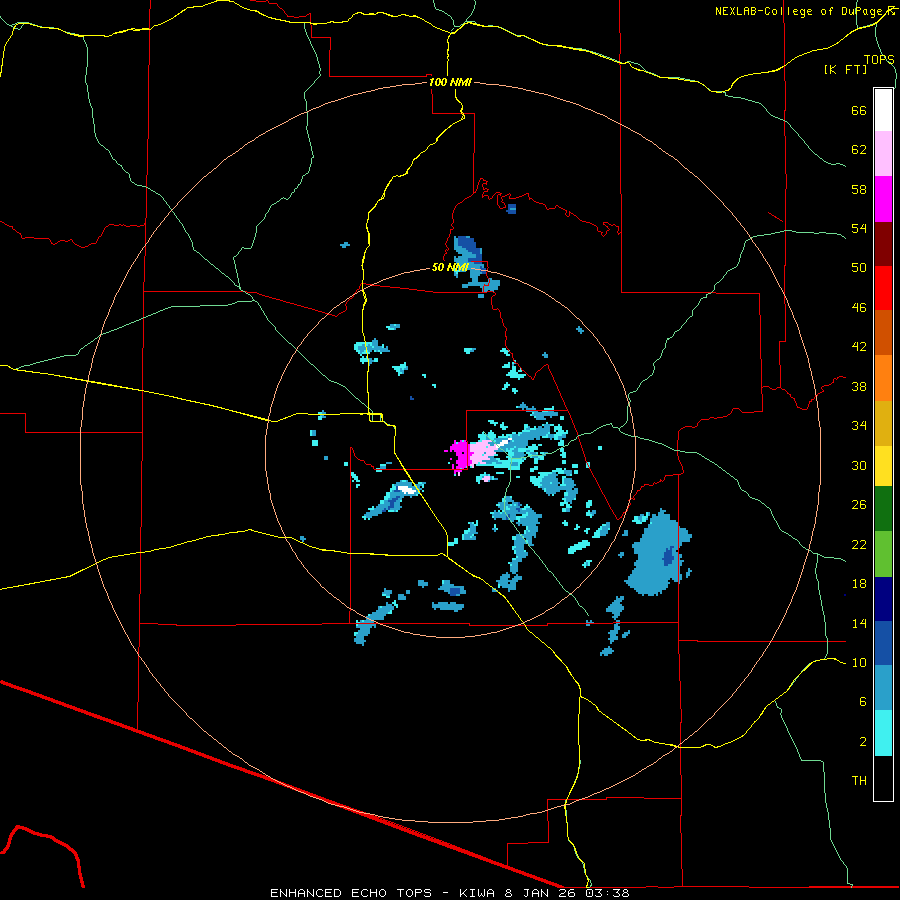This screenshot has width=900, height=900.
Task: Click the dark red 54 kft legend swatch
Action: (x=883, y=244)
